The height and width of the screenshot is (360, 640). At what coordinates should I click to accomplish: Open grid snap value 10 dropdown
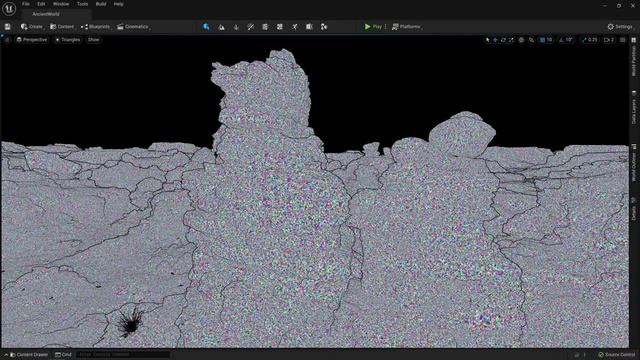(549, 40)
